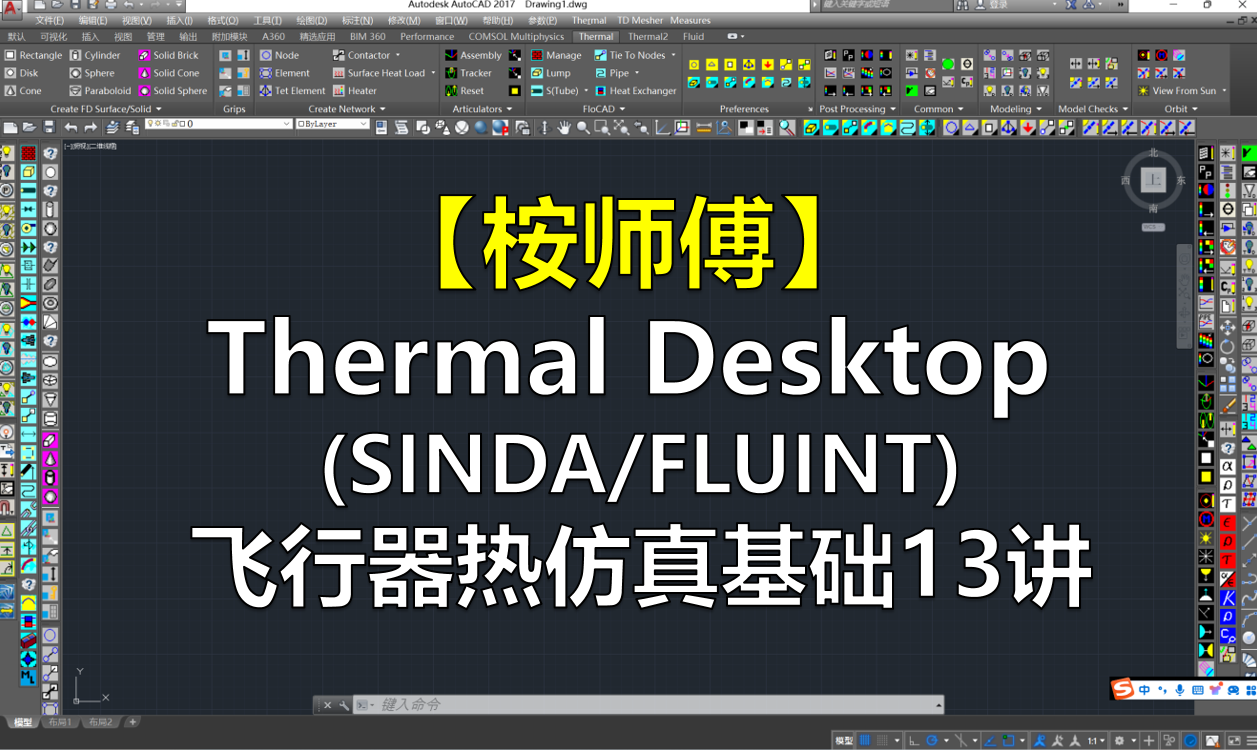Open FloCAD Manage tool
This screenshot has height=750, width=1257.
click(x=556, y=55)
